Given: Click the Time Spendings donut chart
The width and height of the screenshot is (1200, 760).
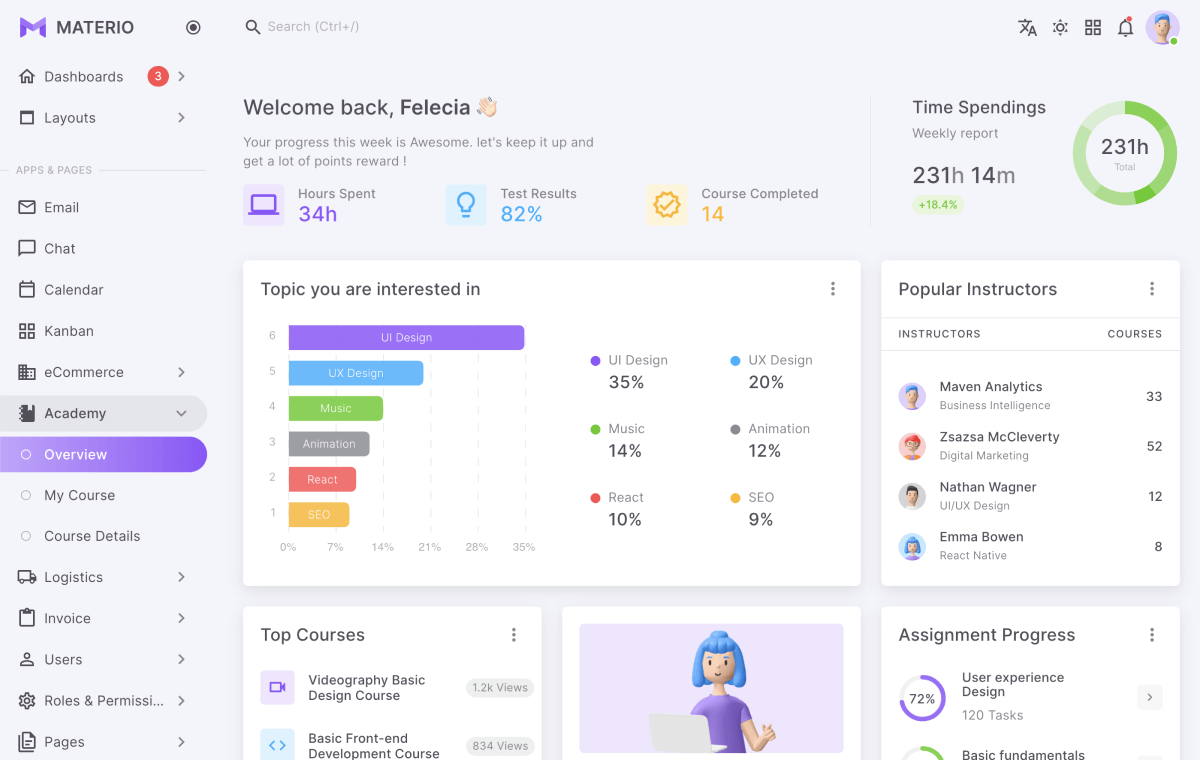Looking at the screenshot, I should [x=1125, y=153].
